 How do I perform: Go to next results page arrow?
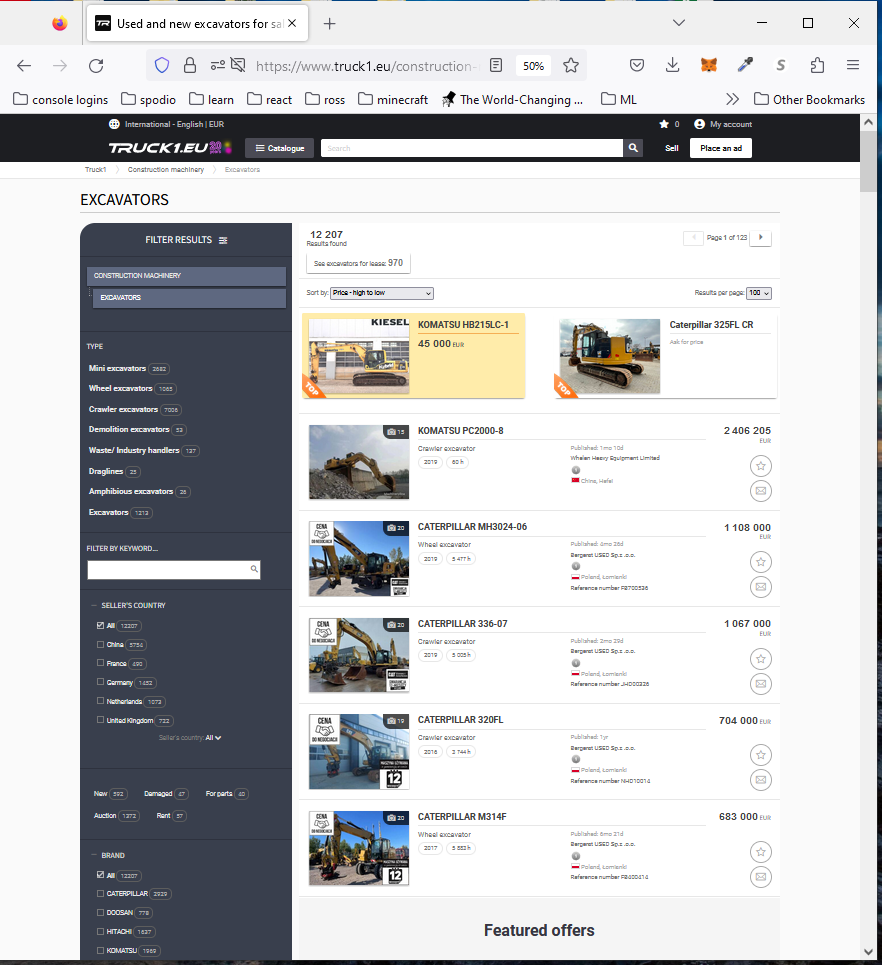(761, 238)
